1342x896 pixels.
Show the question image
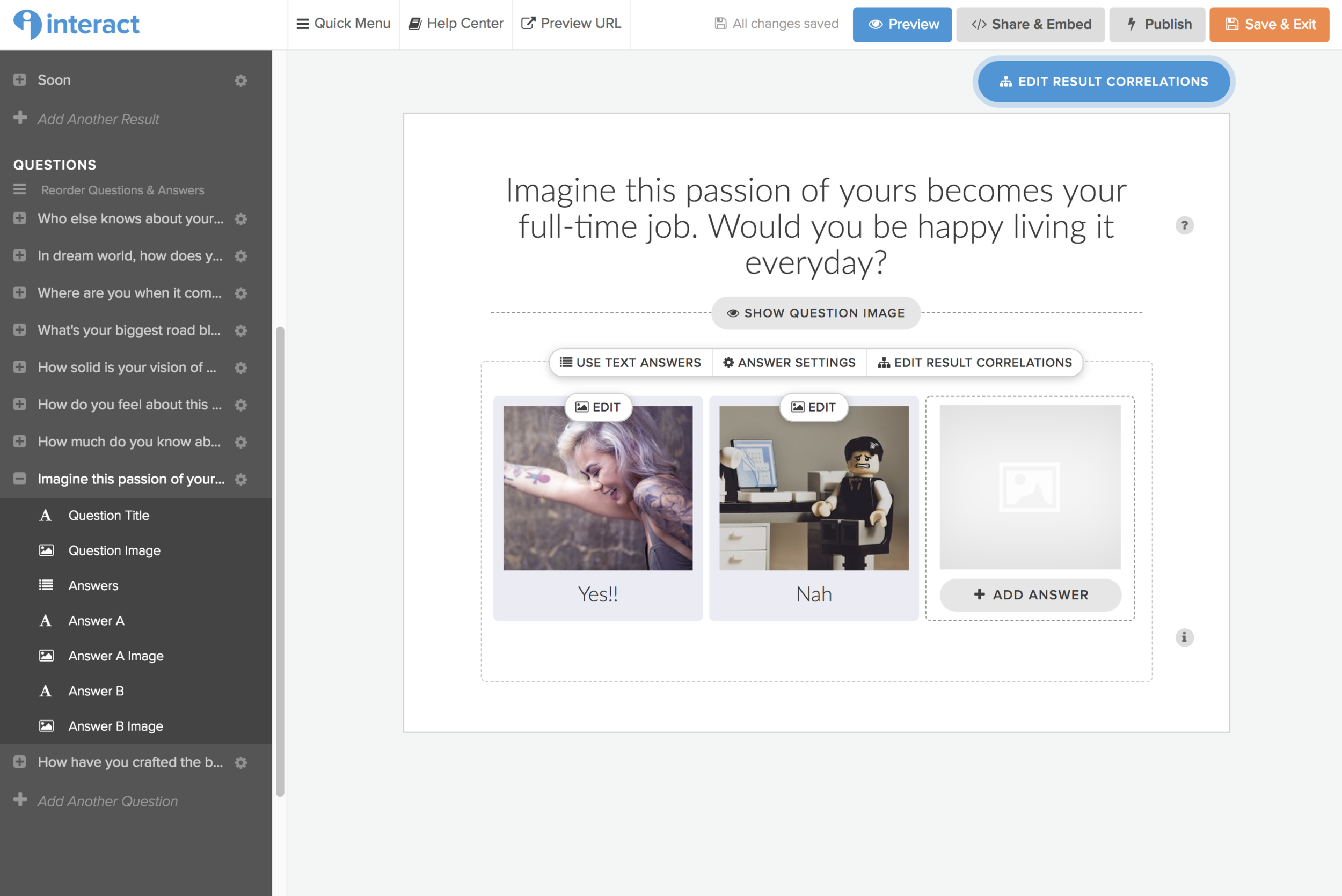[x=815, y=313]
